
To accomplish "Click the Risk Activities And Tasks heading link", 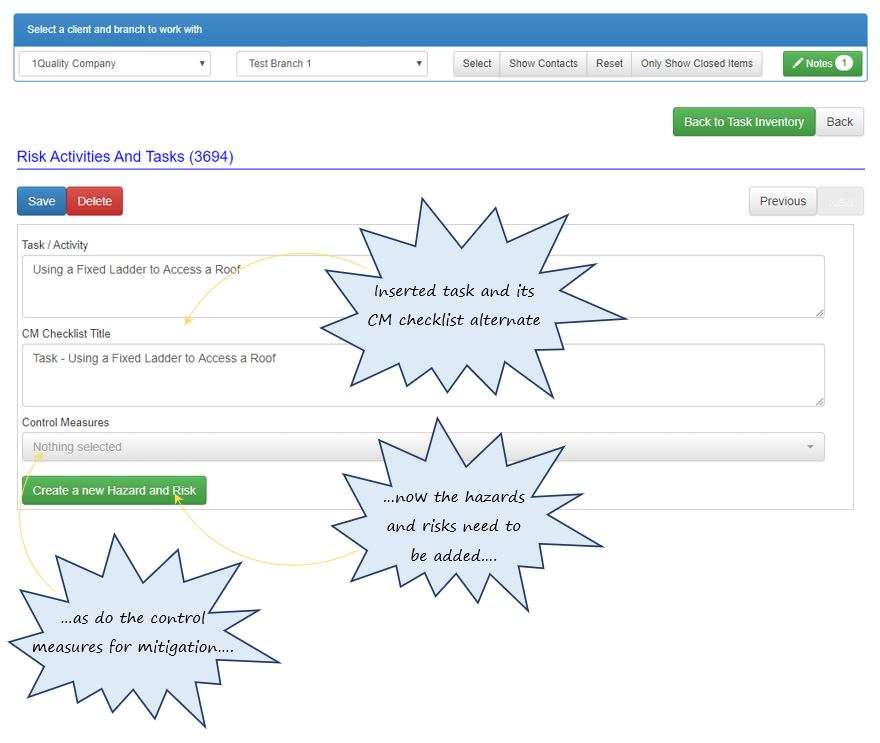I will point(125,157).
